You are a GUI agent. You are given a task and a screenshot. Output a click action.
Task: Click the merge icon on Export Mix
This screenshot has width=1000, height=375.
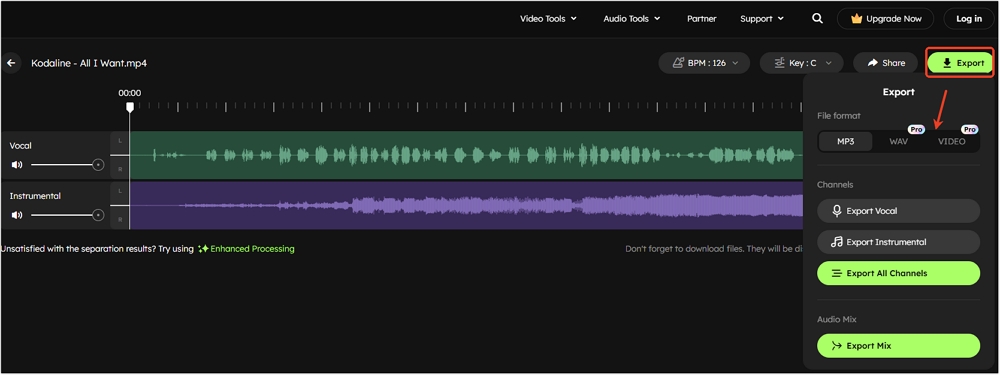(x=837, y=346)
